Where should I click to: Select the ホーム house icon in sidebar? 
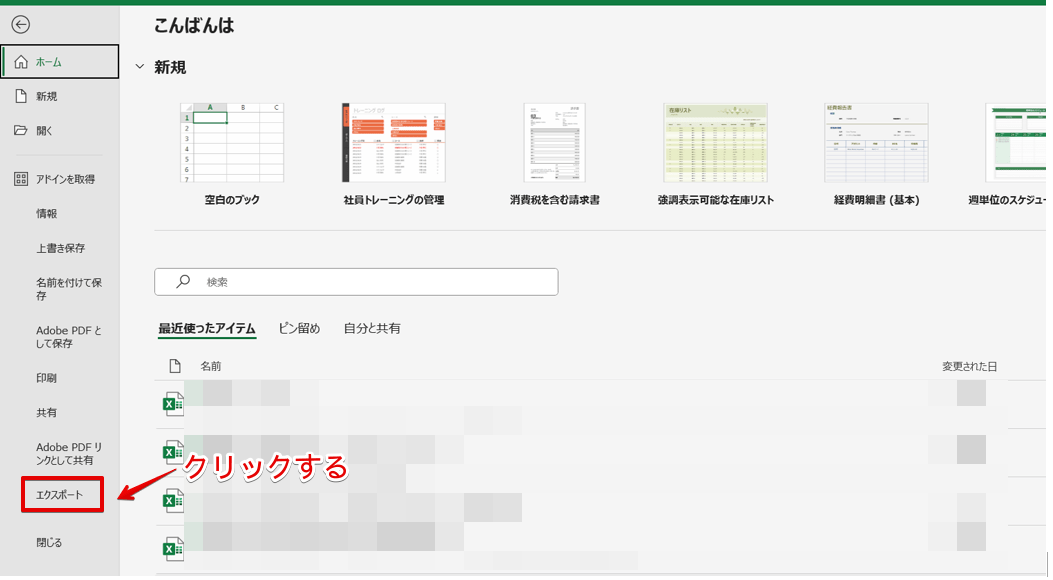pyautogui.click(x=20, y=61)
